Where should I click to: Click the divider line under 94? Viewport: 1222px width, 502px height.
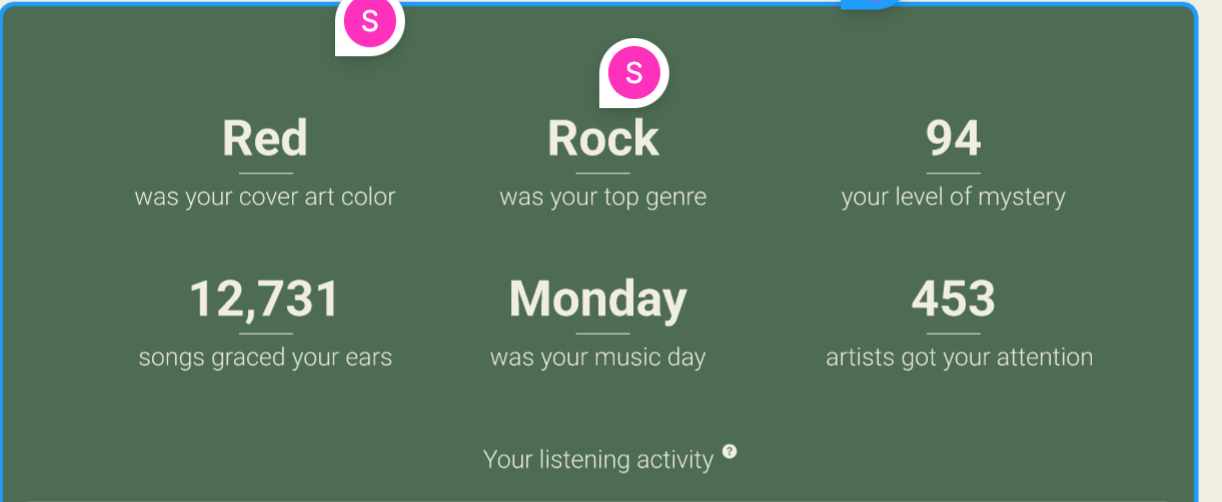pos(954,174)
